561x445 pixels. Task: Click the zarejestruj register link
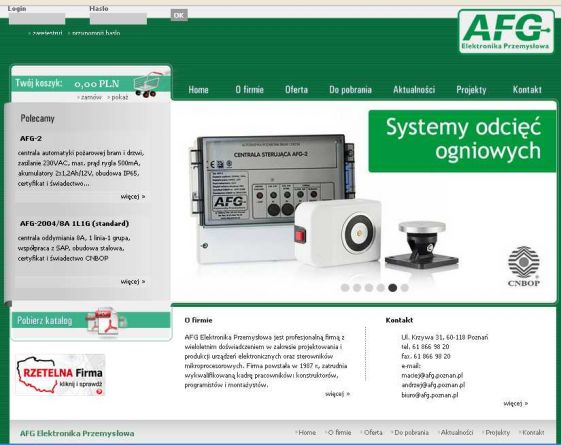pos(47,33)
